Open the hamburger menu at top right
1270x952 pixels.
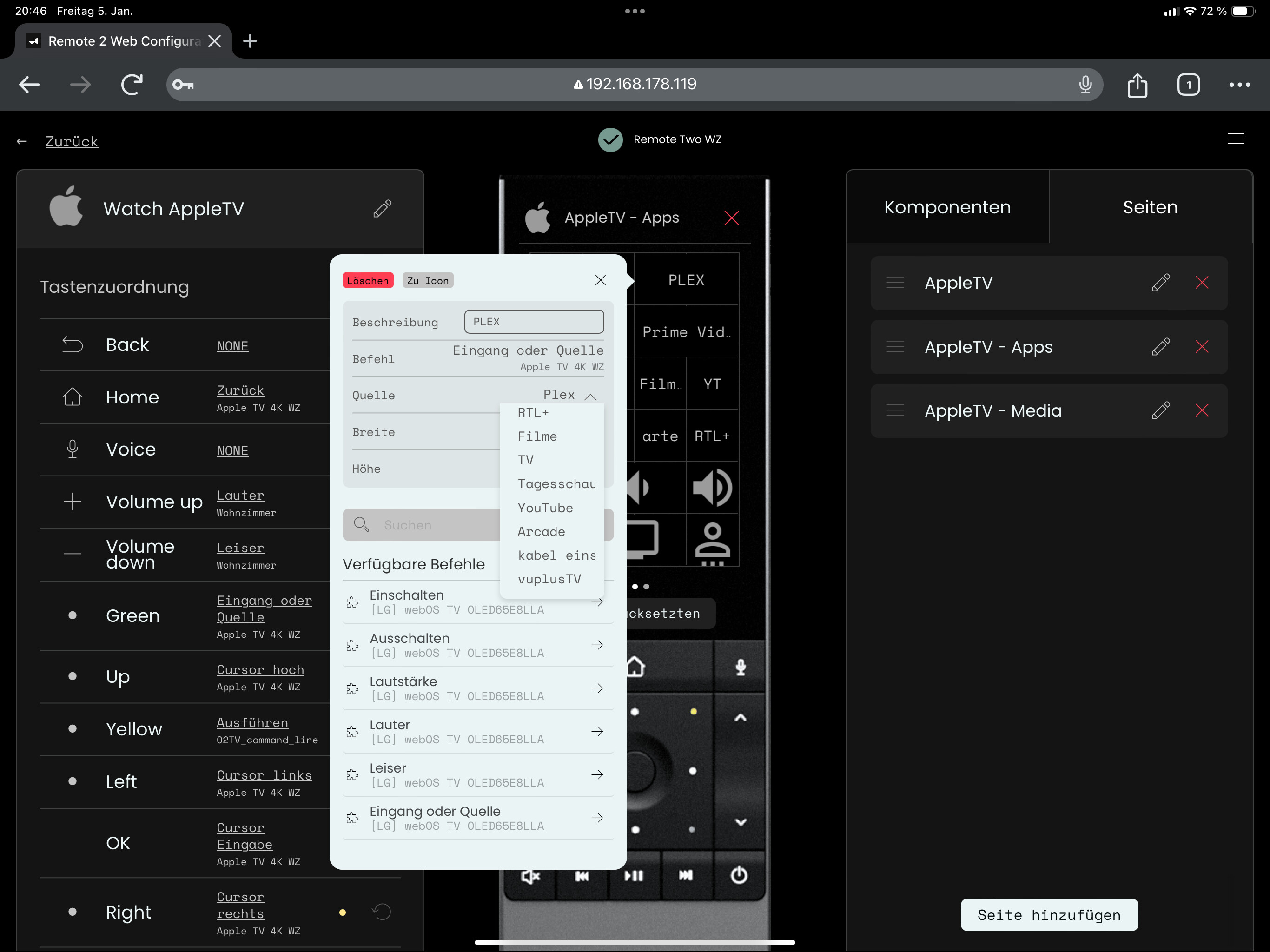1236,139
